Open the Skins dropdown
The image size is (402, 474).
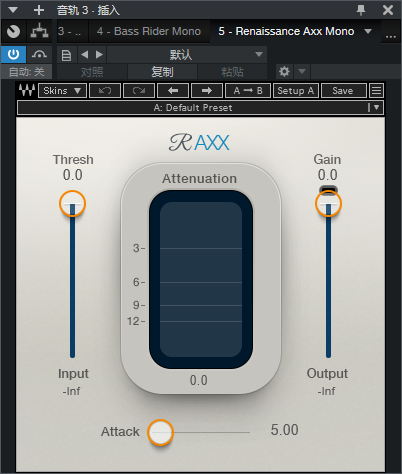(63, 91)
